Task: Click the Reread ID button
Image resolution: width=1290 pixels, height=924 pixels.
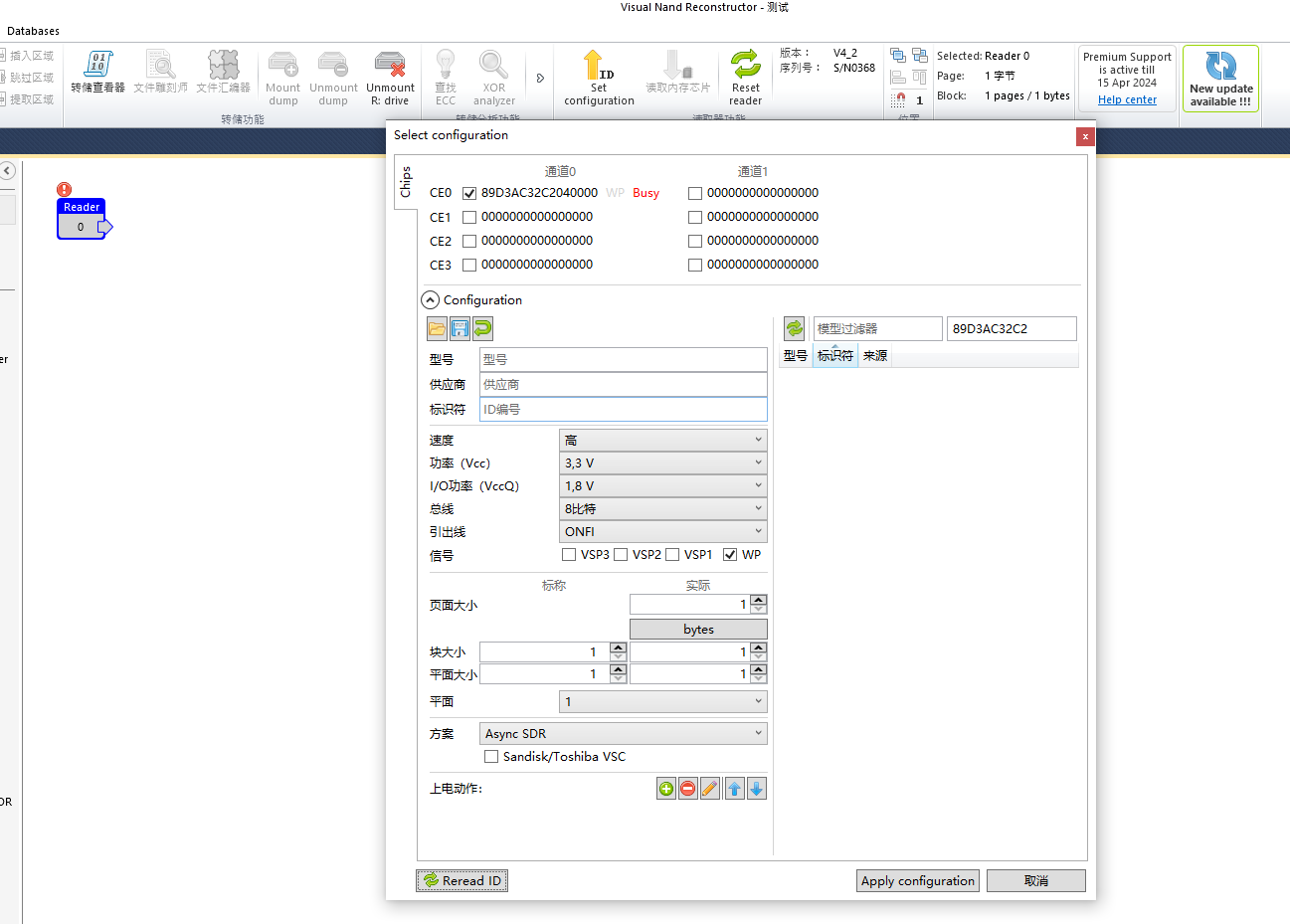Action: 461,880
